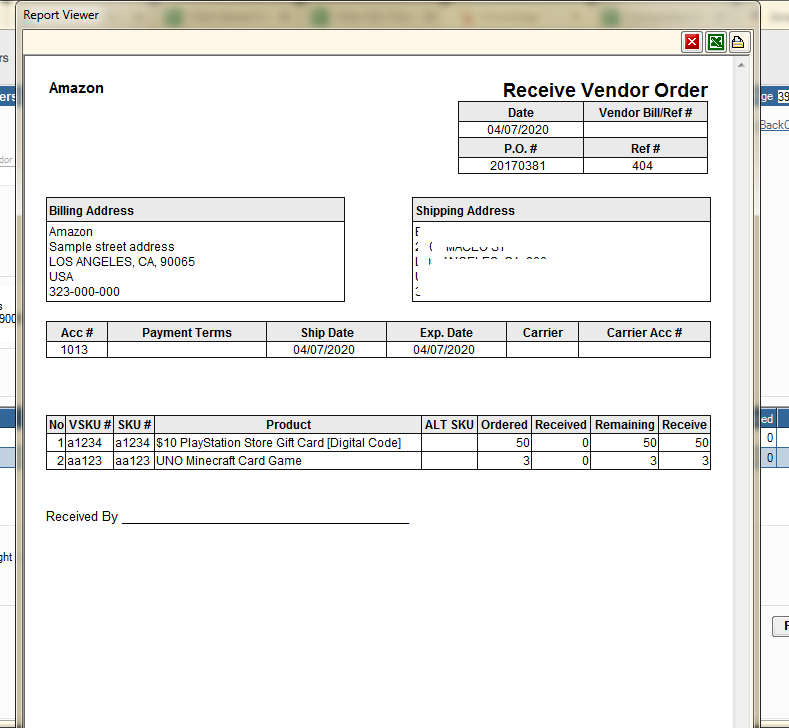The image size is (789, 728).
Task: Click the Payment Terms column header
Action: coord(187,332)
